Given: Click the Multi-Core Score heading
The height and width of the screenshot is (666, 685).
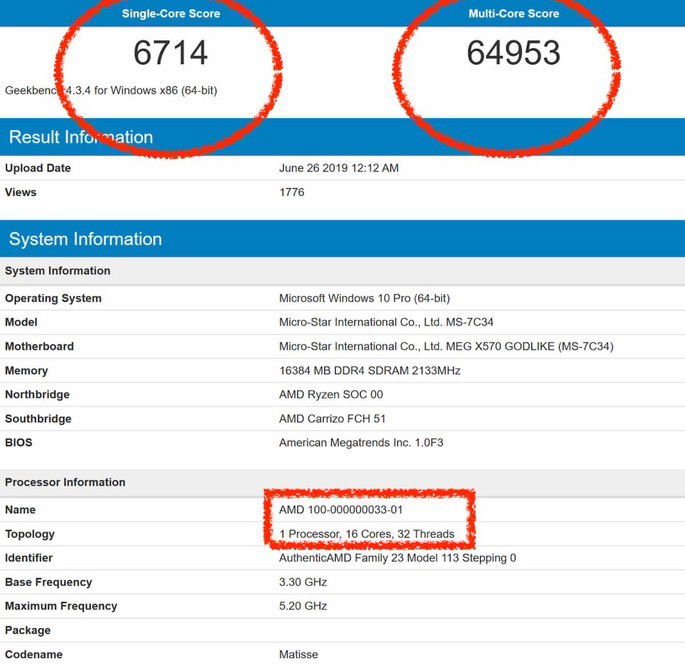Looking at the screenshot, I should coord(514,14).
